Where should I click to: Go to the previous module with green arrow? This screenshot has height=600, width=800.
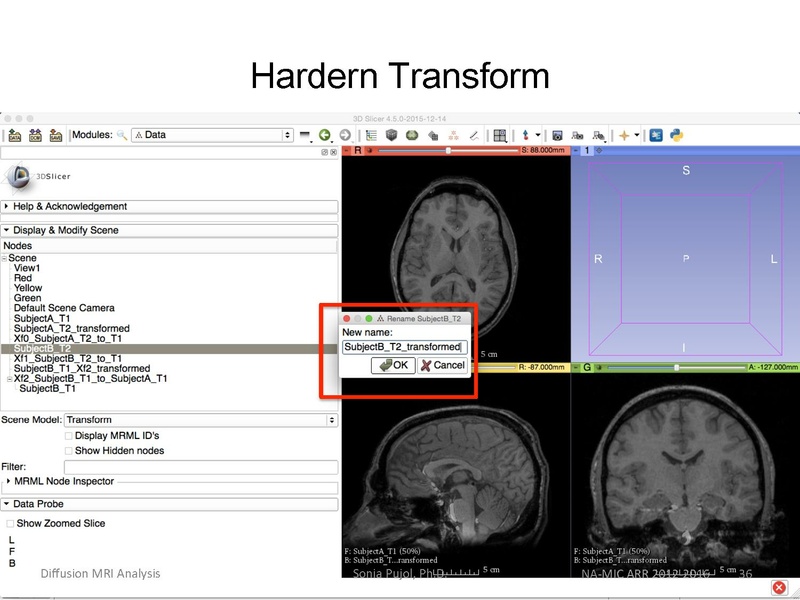point(325,135)
